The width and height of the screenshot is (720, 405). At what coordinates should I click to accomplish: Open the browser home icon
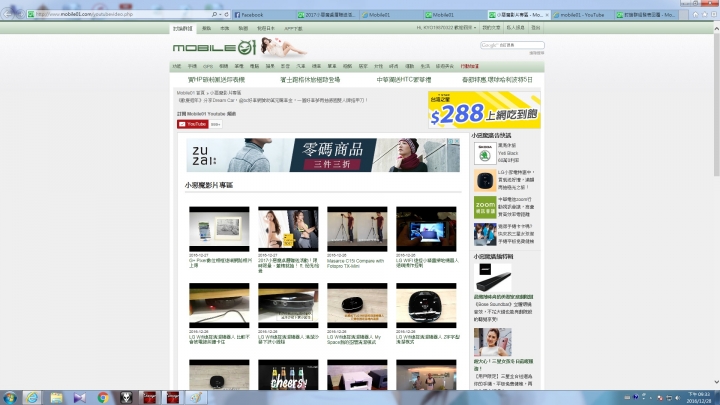coord(696,15)
